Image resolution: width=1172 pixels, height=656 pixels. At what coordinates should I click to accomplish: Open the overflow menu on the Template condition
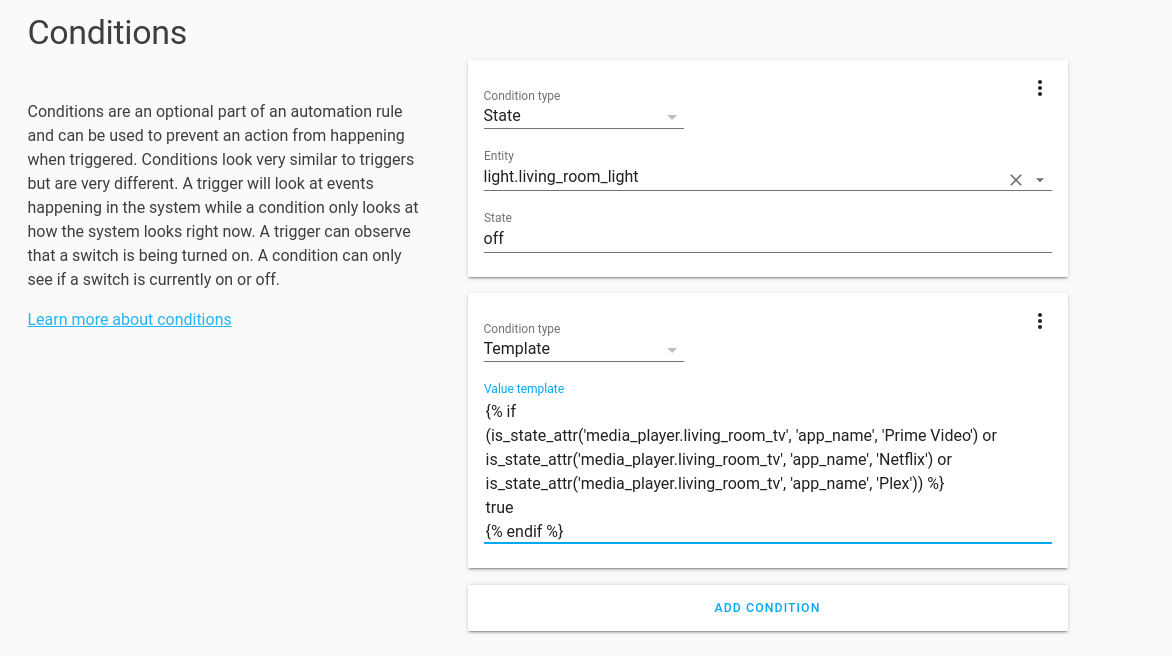(1039, 321)
